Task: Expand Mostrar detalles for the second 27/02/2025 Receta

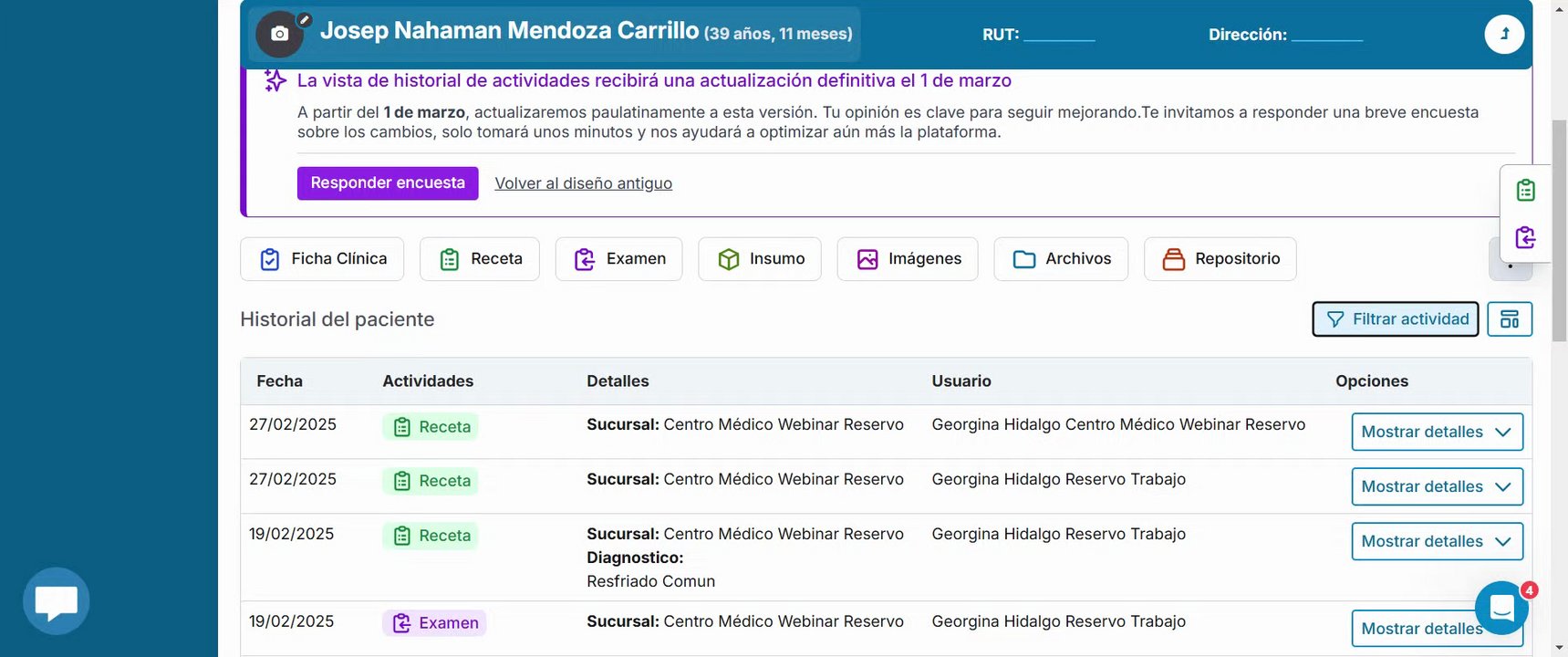Action: (x=1437, y=487)
